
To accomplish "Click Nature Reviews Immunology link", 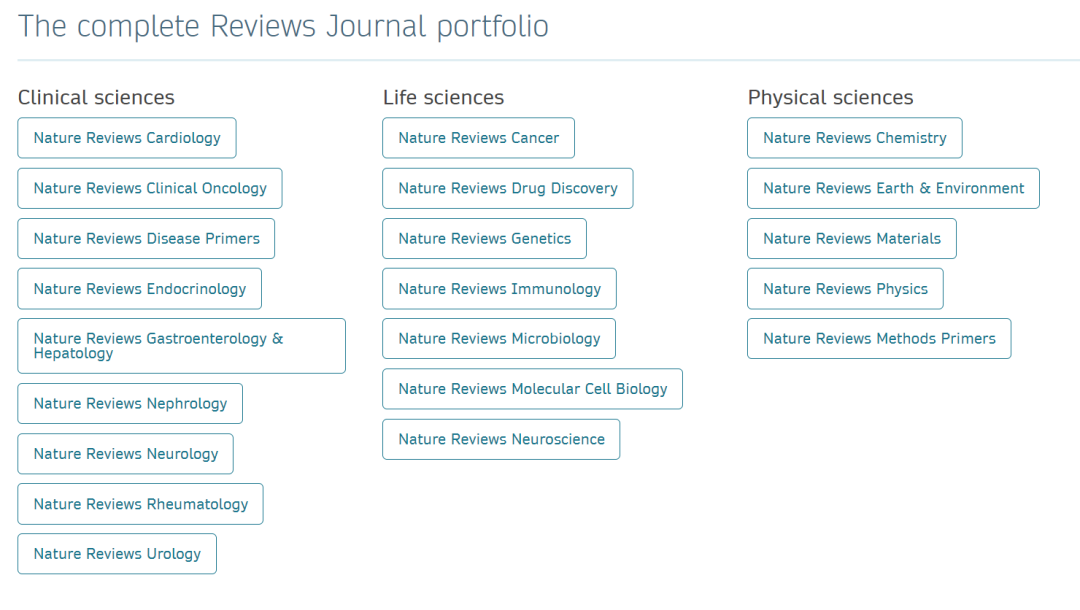I will tap(499, 289).
